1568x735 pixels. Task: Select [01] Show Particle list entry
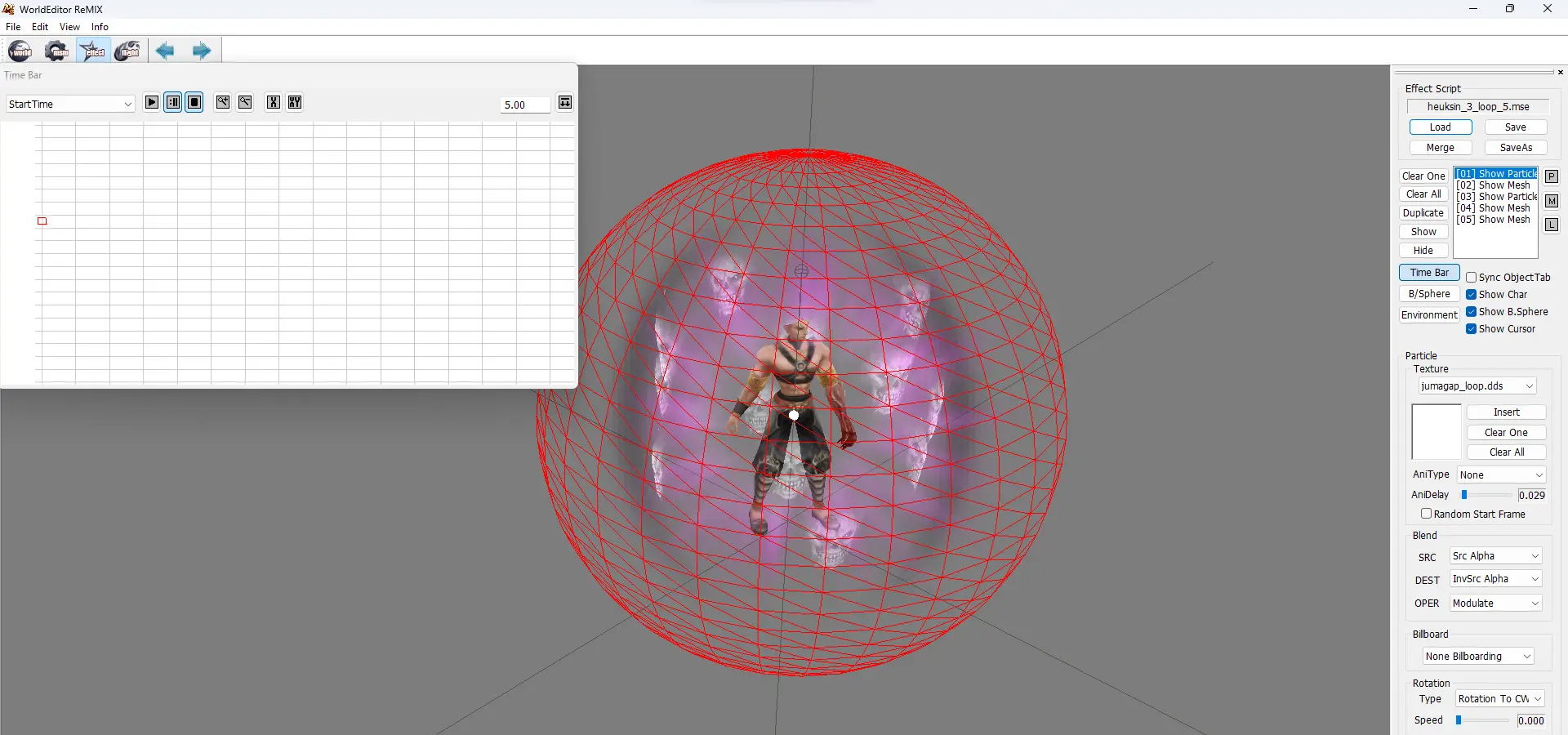pyautogui.click(x=1496, y=174)
